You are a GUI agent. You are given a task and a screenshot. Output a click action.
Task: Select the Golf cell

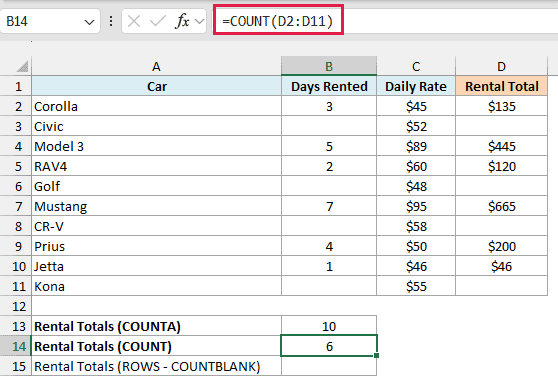coord(156,186)
